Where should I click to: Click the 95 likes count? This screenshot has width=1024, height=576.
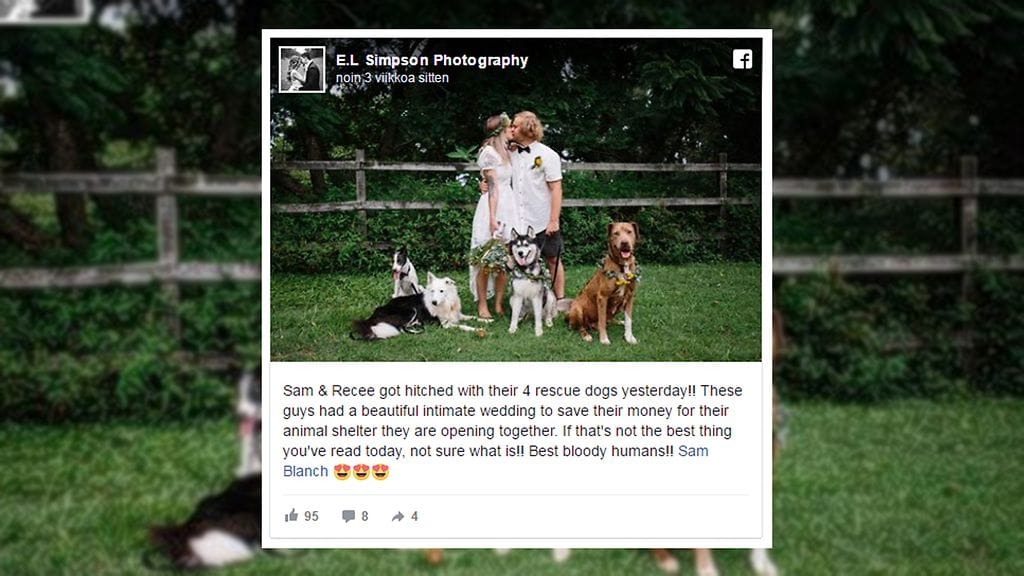(x=312, y=517)
